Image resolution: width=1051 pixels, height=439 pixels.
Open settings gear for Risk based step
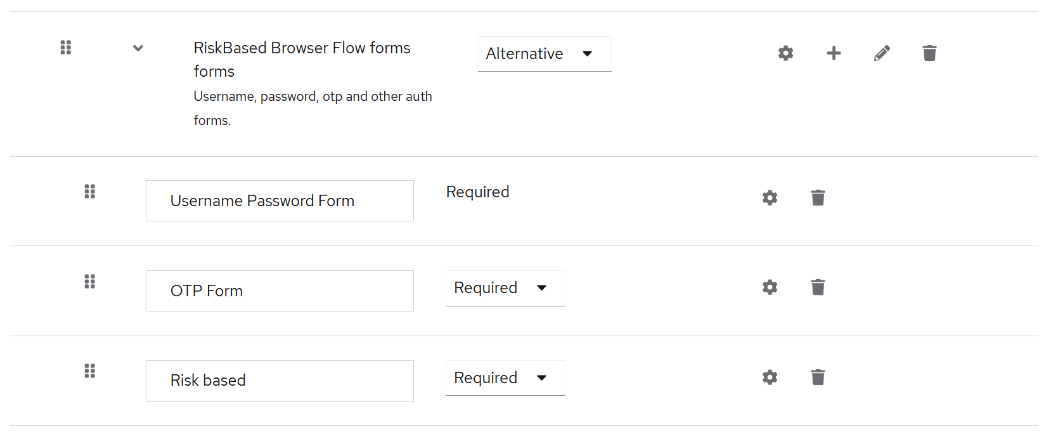(x=770, y=378)
